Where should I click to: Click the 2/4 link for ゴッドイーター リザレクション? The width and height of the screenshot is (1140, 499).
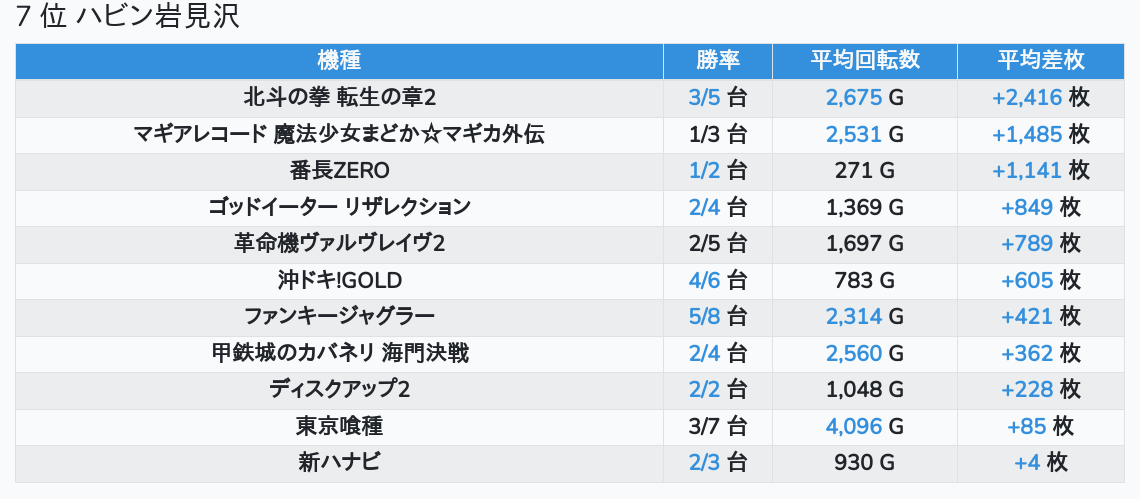coord(705,207)
